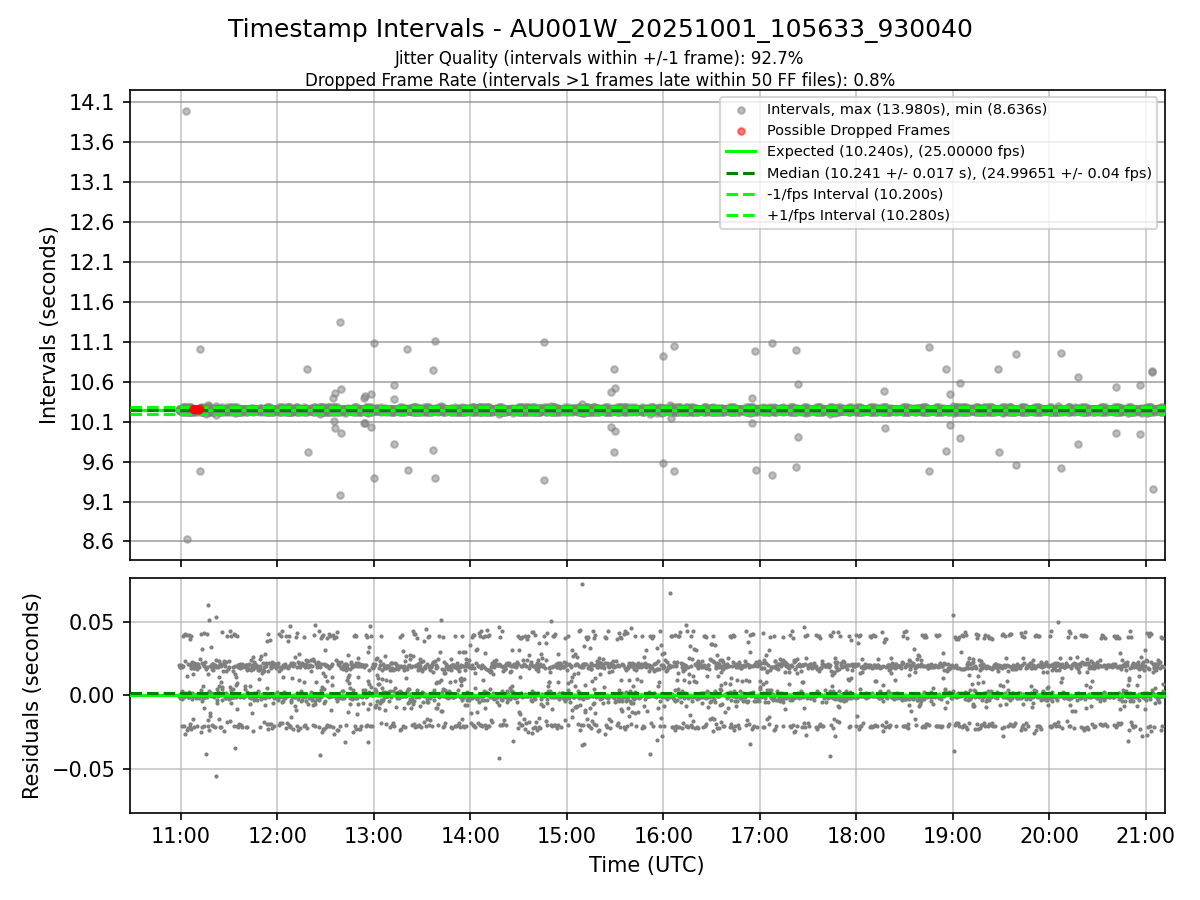The height and width of the screenshot is (900, 1200).
Task: Click the x-axis tick label "13:00"
Action: [374, 834]
